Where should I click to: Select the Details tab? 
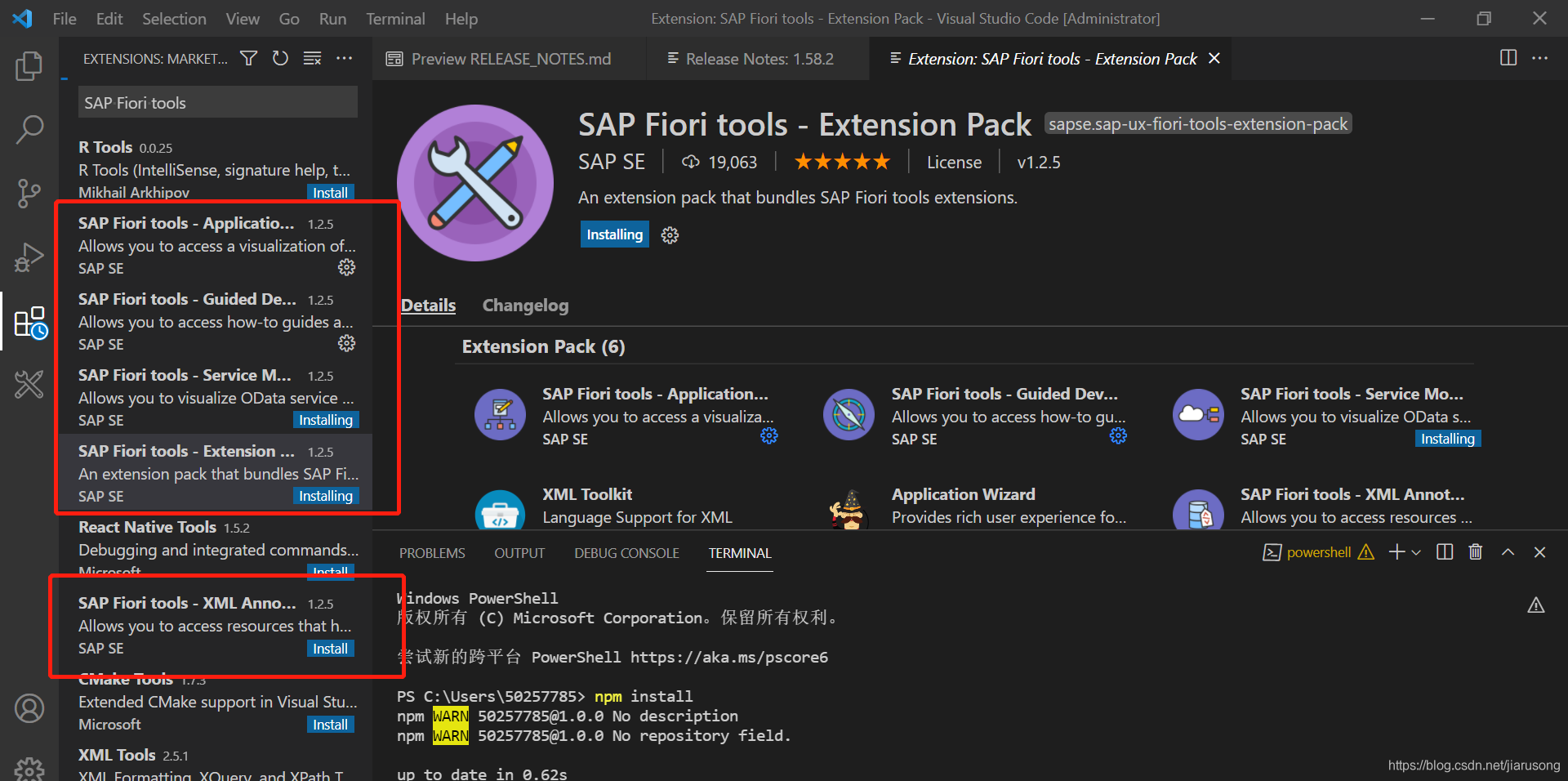(428, 306)
